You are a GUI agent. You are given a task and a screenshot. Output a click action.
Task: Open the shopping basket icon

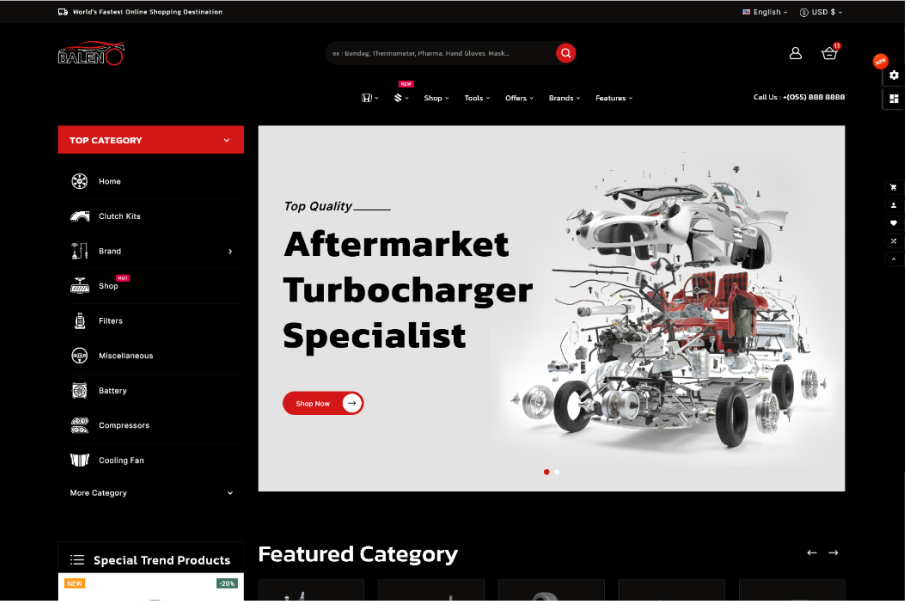(829, 53)
